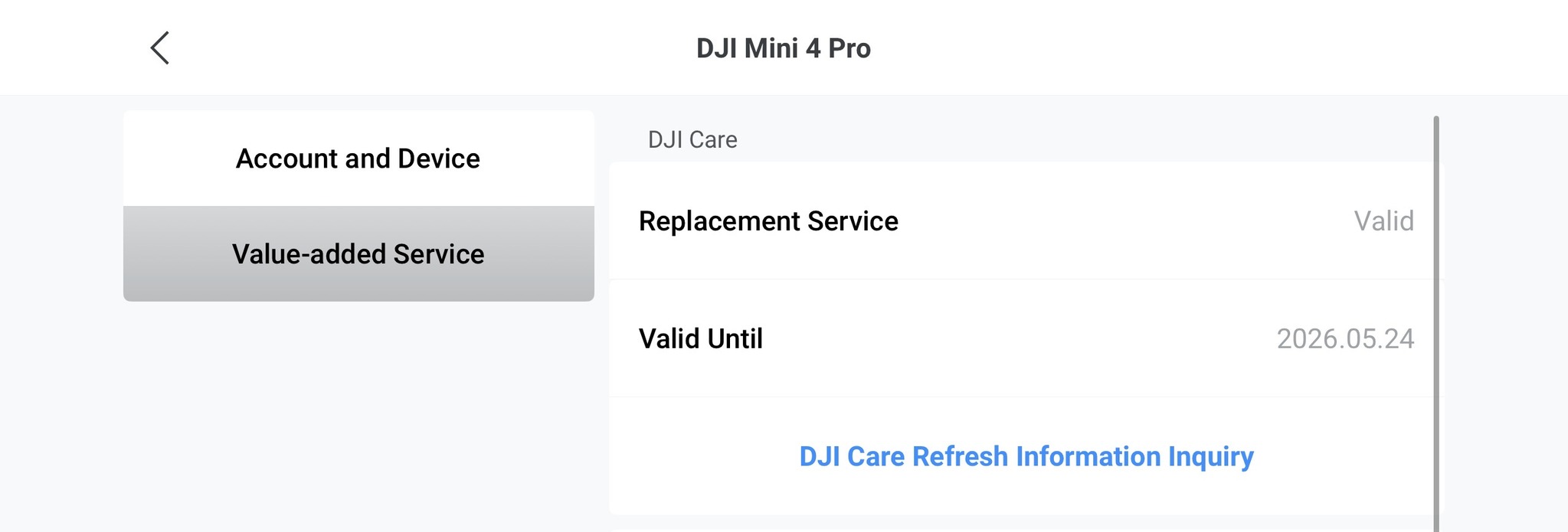
Task: Click the DJI Mini 4 Pro title
Action: 783,48
